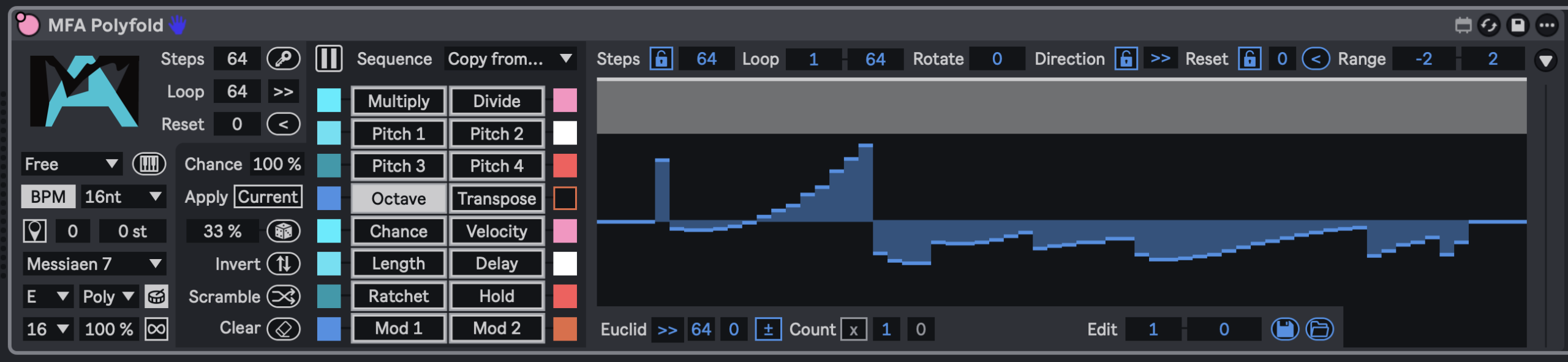Toggle the Steps lock in sequence header

pyautogui.click(x=661, y=59)
